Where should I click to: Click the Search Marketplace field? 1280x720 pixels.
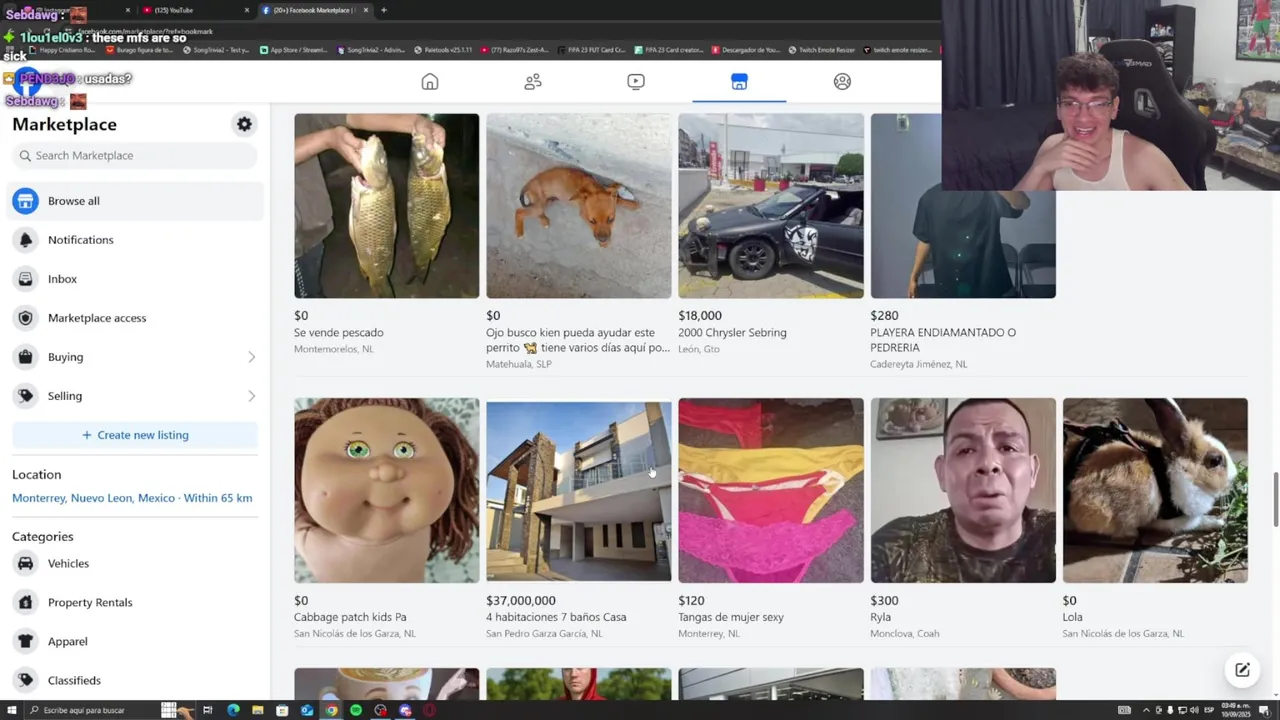(x=135, y=155)
